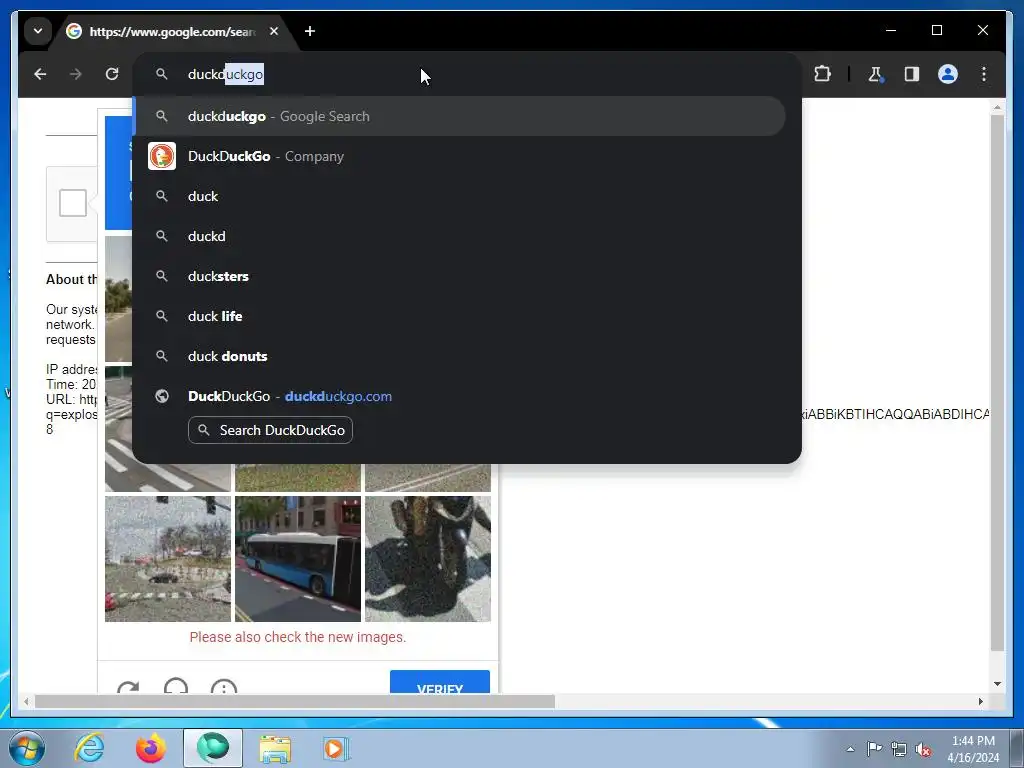Select the Google search tab
Viewport: 1024px width, 768px height.
point(173,31)
